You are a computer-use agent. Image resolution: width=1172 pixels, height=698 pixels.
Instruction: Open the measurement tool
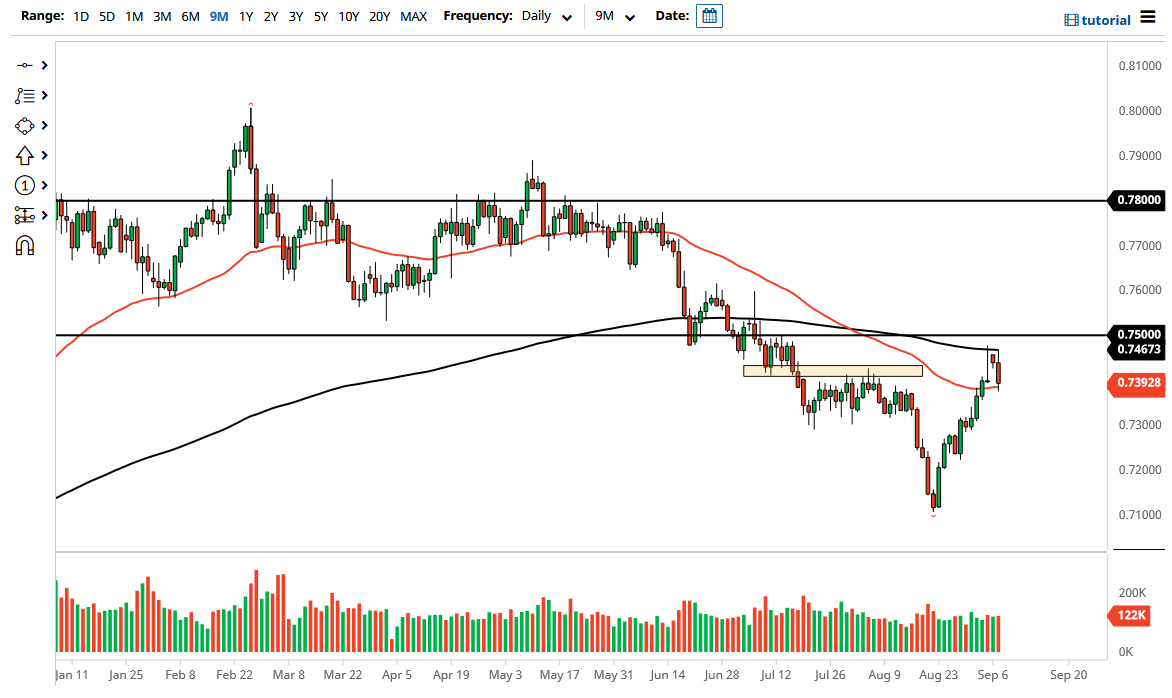[26, 215]
